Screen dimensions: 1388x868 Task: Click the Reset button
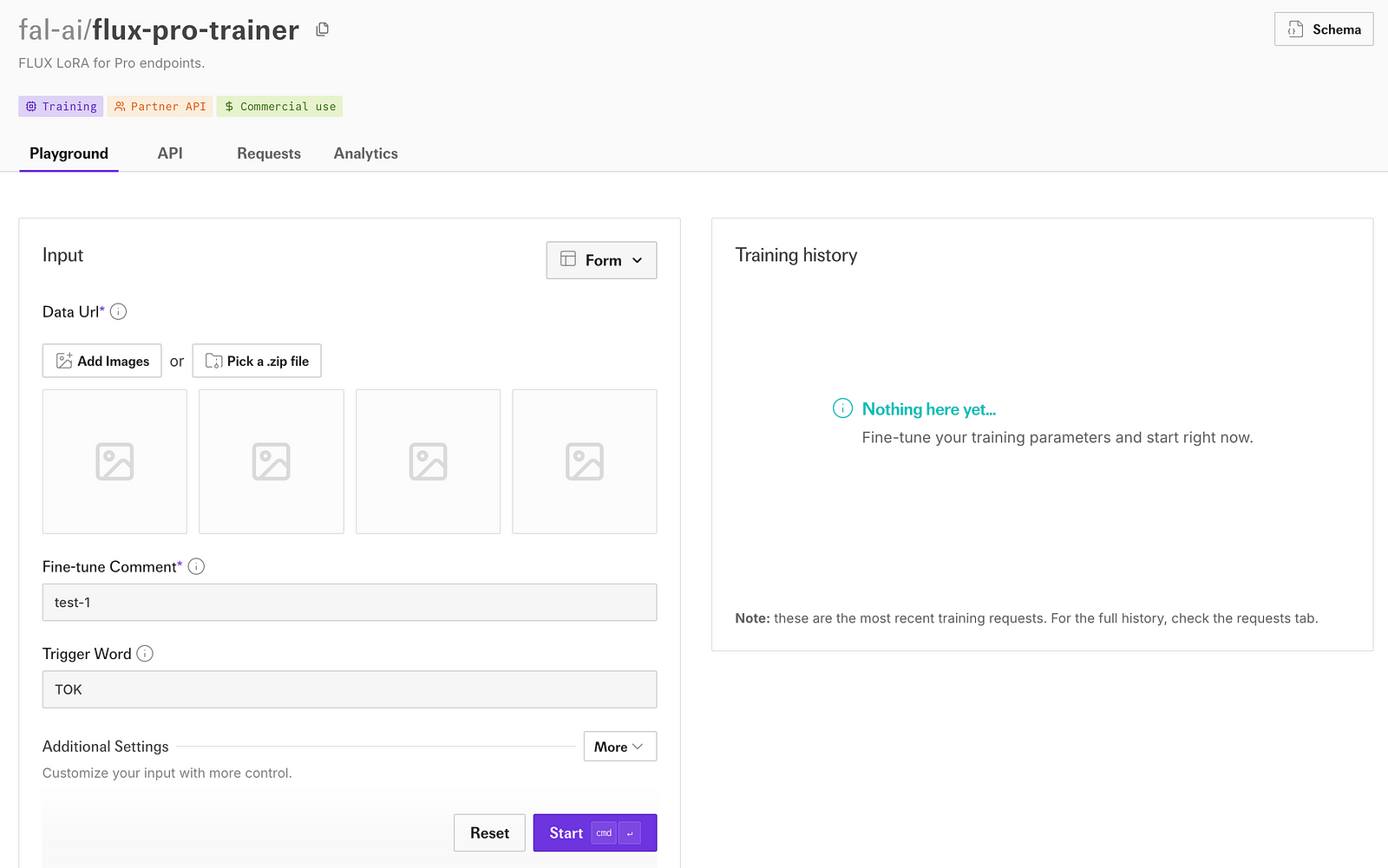click(489, 833)
